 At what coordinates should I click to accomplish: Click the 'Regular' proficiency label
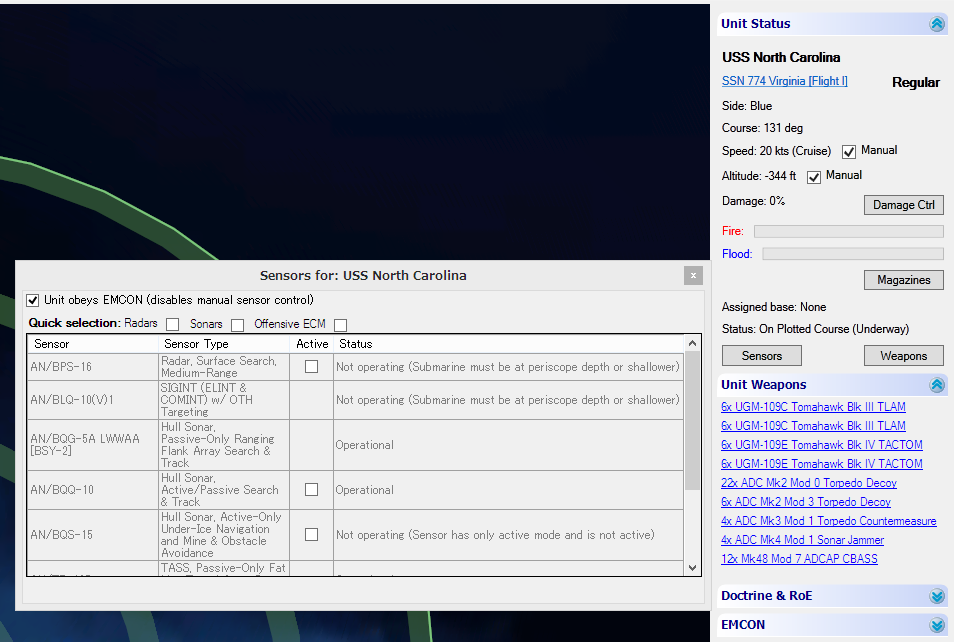916,82
